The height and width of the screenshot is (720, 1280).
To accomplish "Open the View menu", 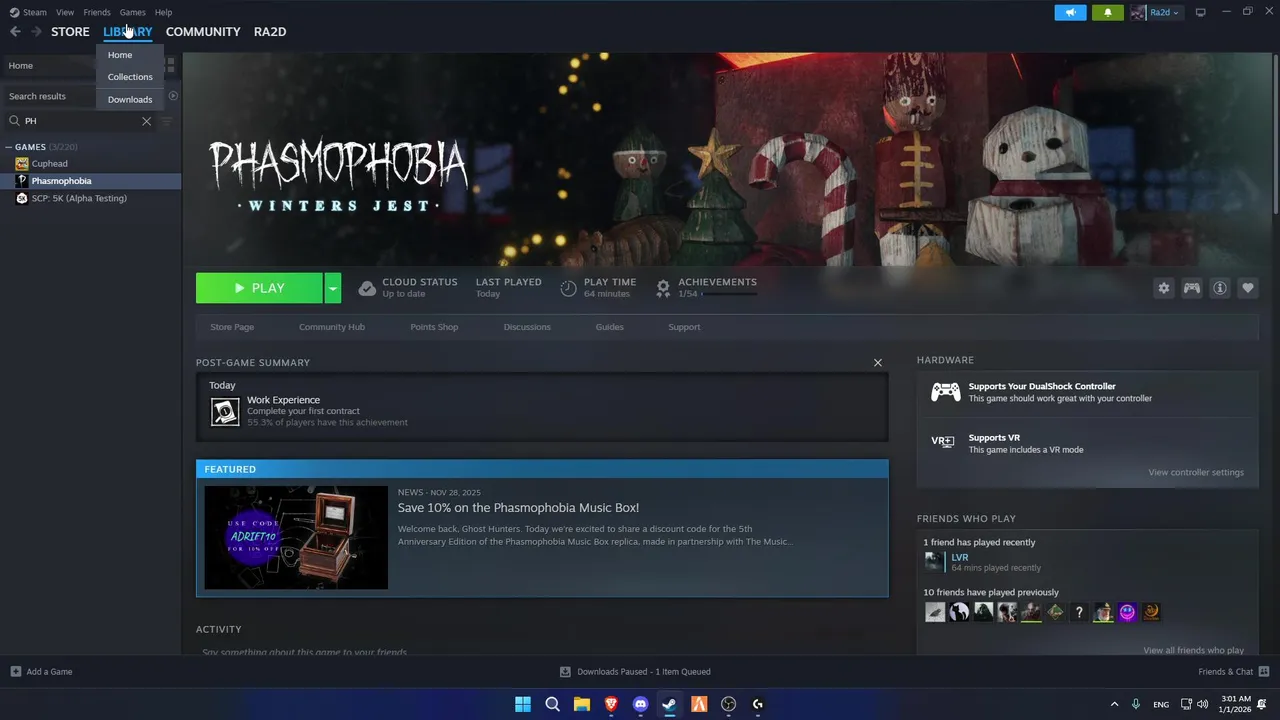I will 65,12.
